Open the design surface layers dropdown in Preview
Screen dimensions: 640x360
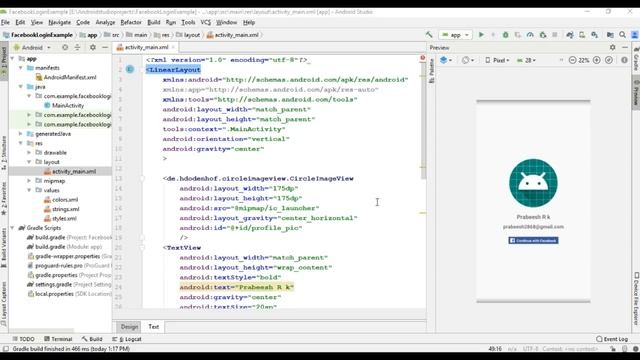446,60
